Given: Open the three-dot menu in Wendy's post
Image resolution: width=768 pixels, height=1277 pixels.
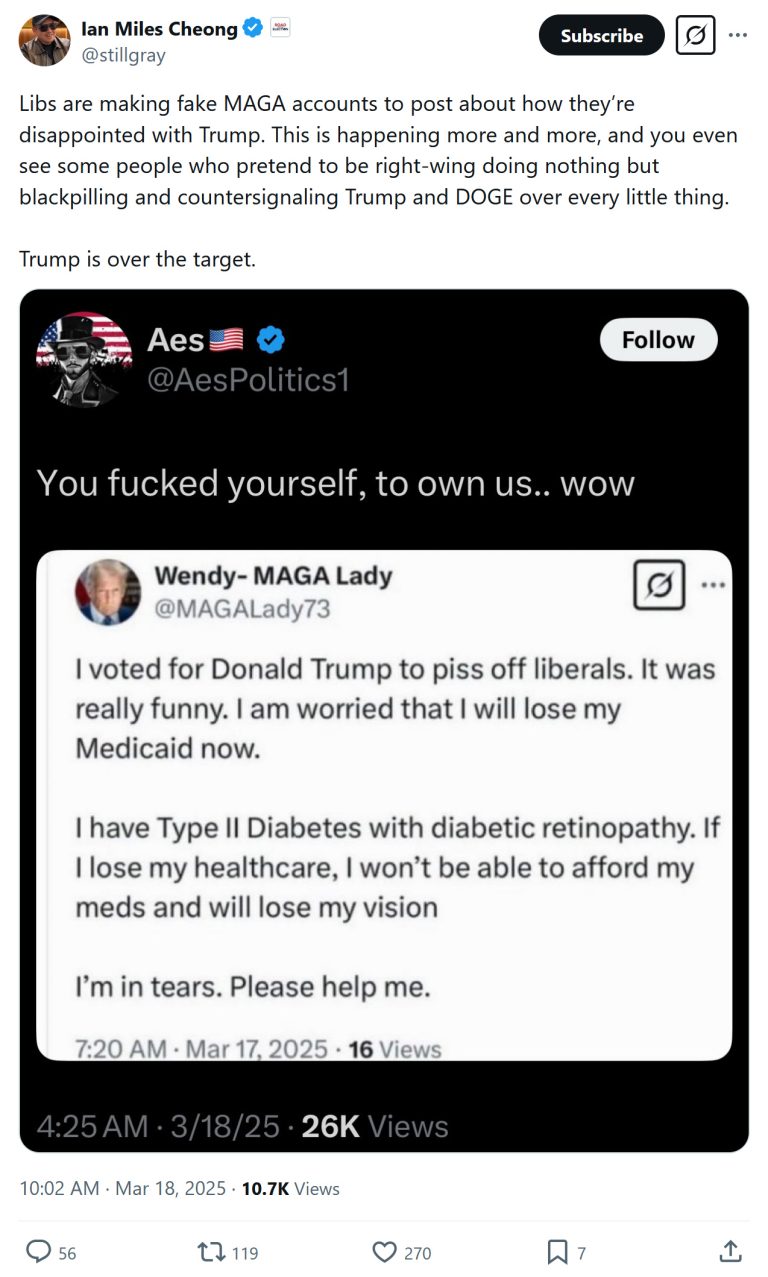Looking at the screenshot, I should [x=712, y=585].
